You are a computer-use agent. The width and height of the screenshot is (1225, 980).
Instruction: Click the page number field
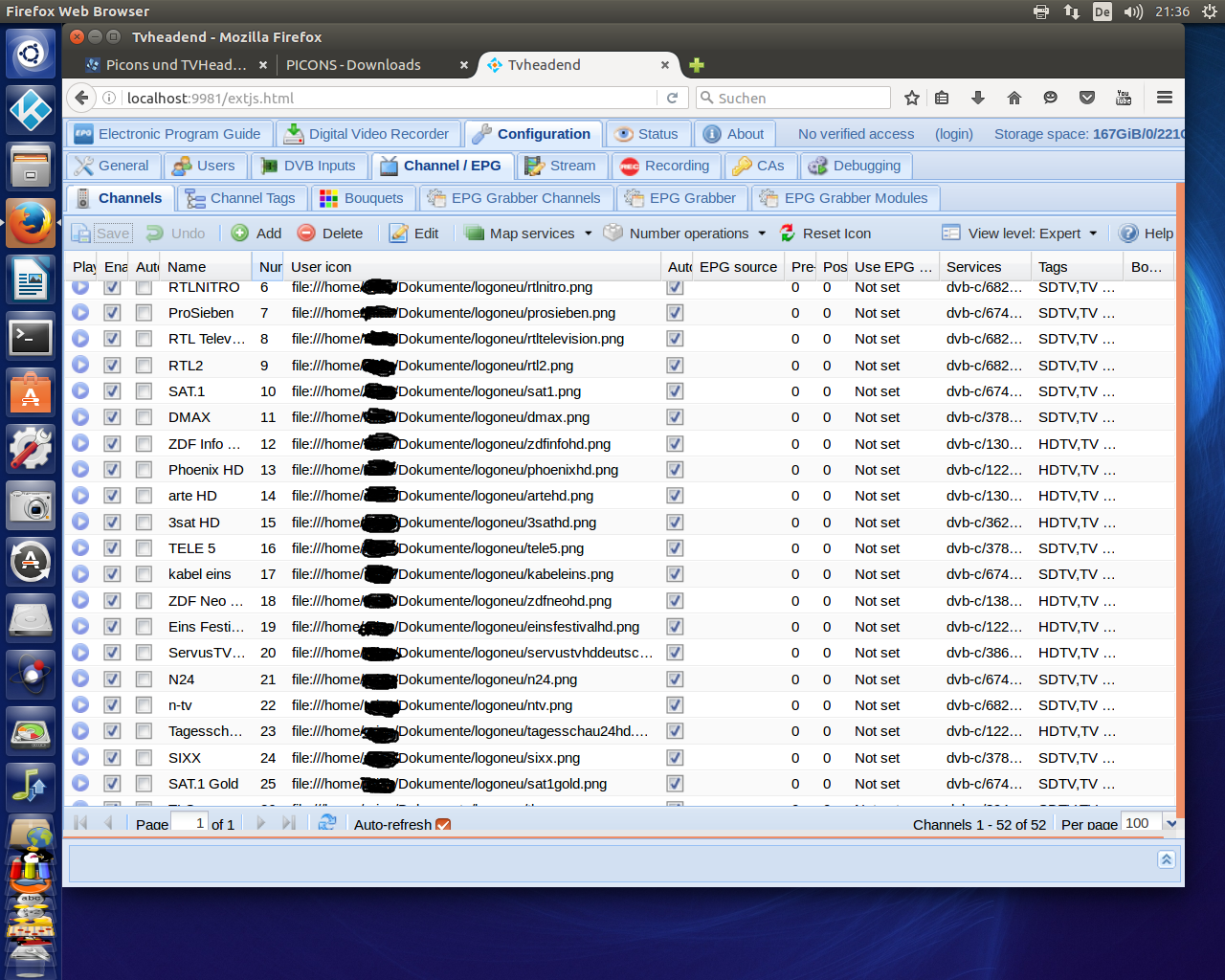point(189,823)
